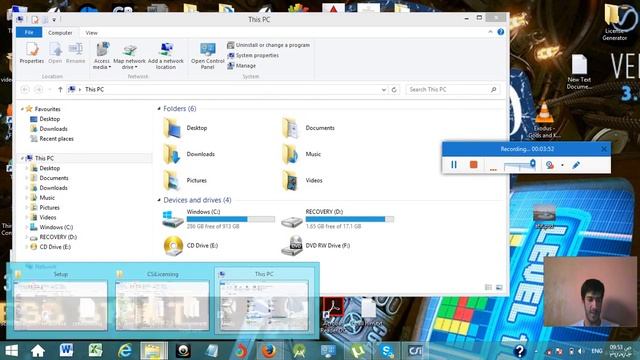
Task: Click the Refresh button beside address bar
Action: coord(394,90)
